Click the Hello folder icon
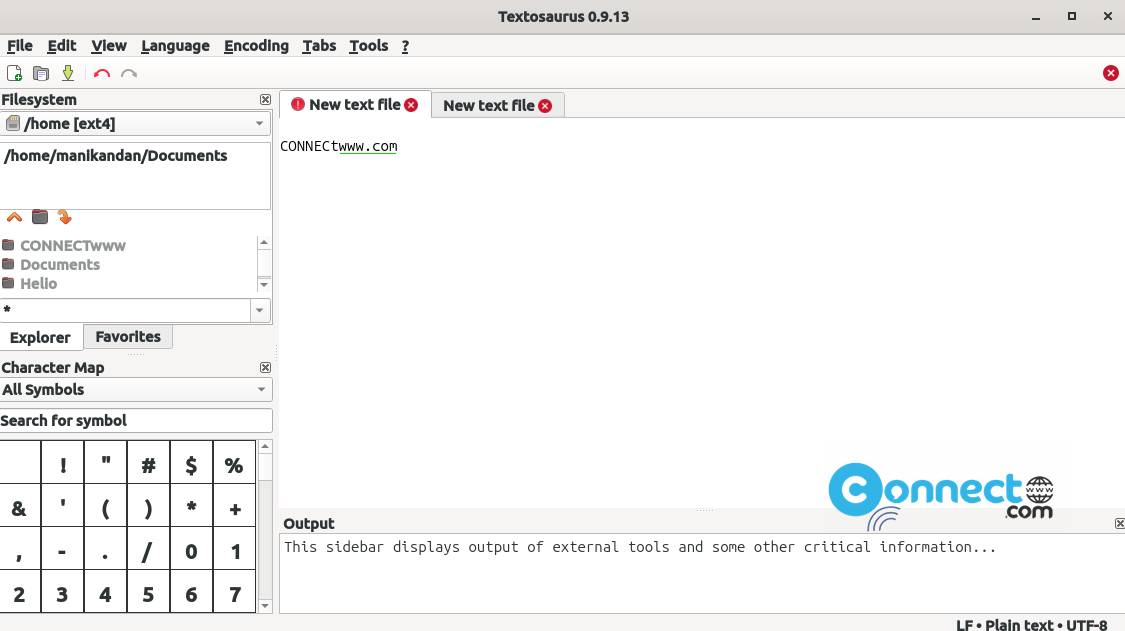The height and width of the screenshot is (631, 1125). pyautogui.click(x=9, y=283)
